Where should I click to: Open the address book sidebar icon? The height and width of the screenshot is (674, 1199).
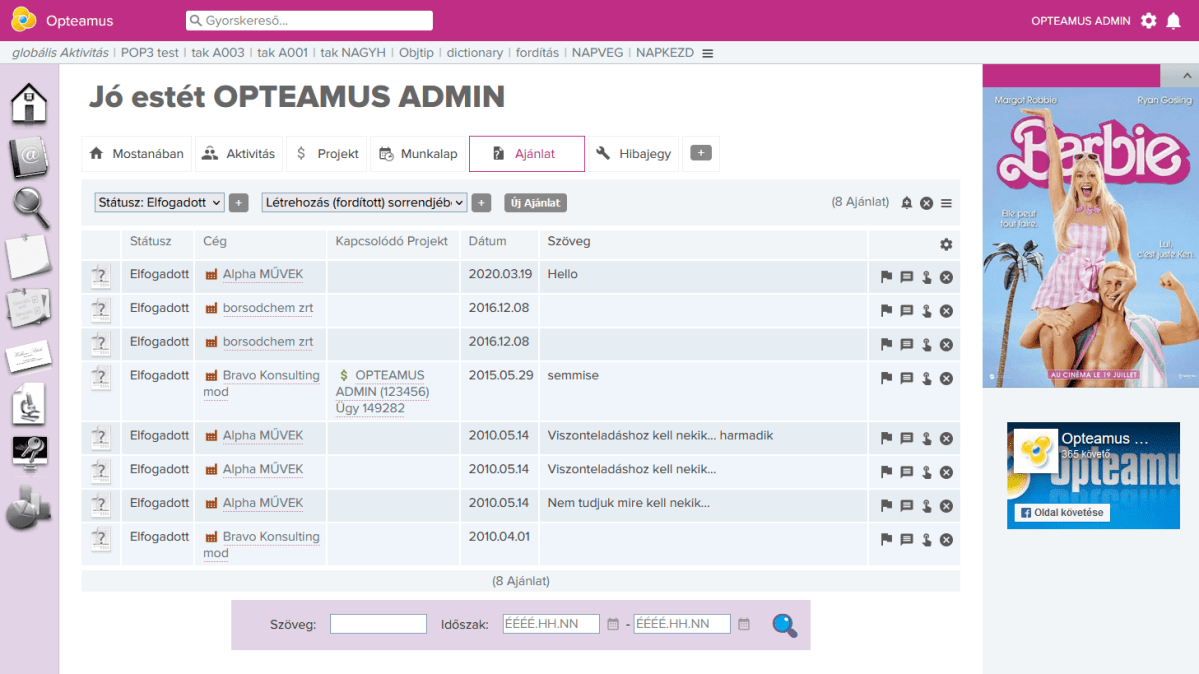(29, 156)
